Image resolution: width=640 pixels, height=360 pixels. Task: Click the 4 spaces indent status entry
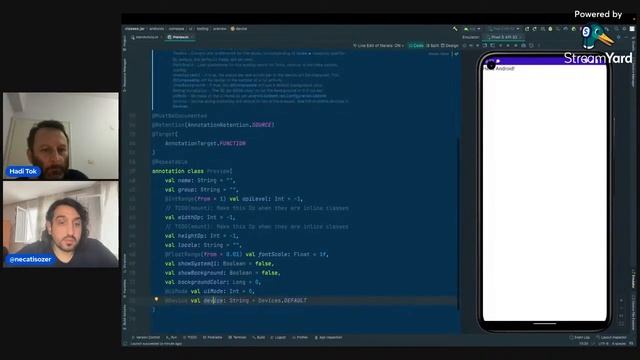(619, 344)
